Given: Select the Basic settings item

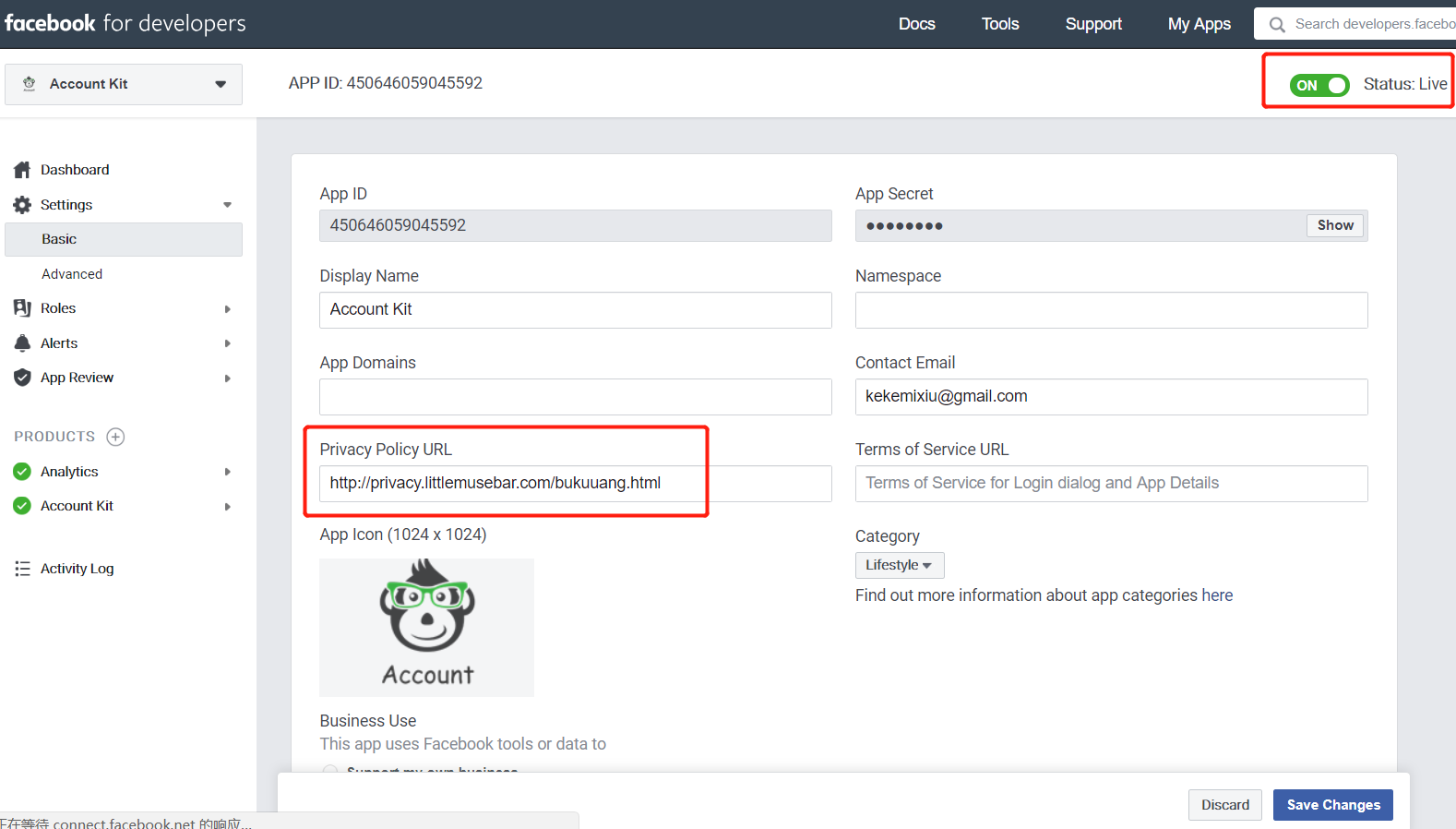Looking at the screenshot, I should click(124, 239).
